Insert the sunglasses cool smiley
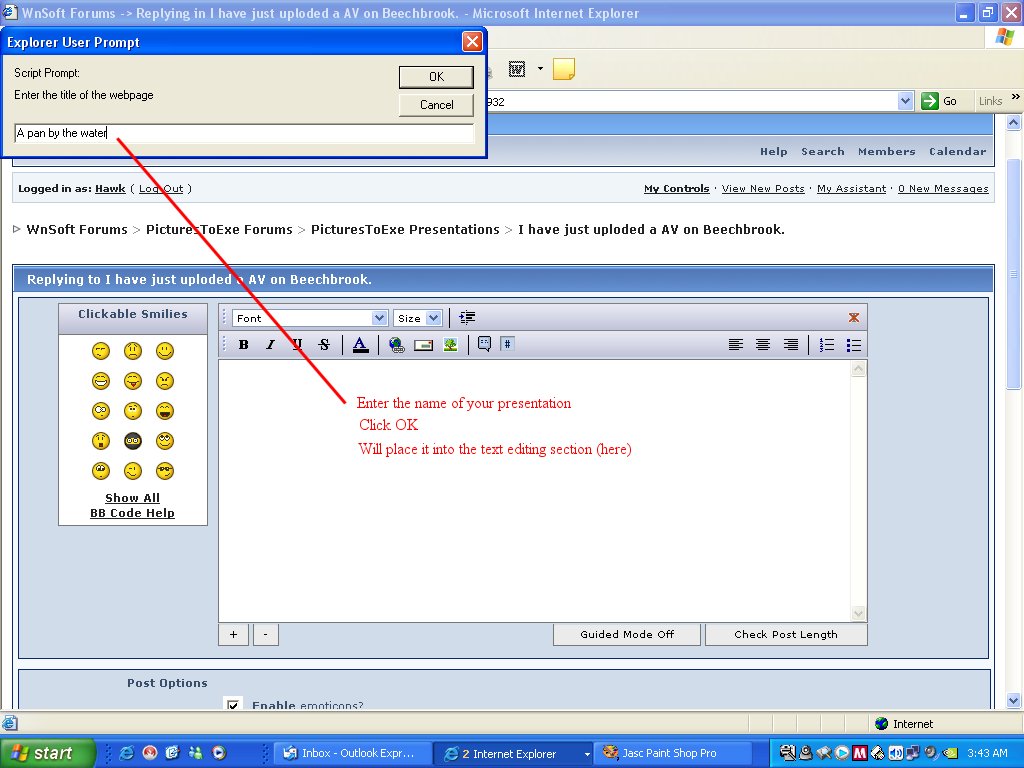 (165, 471)
